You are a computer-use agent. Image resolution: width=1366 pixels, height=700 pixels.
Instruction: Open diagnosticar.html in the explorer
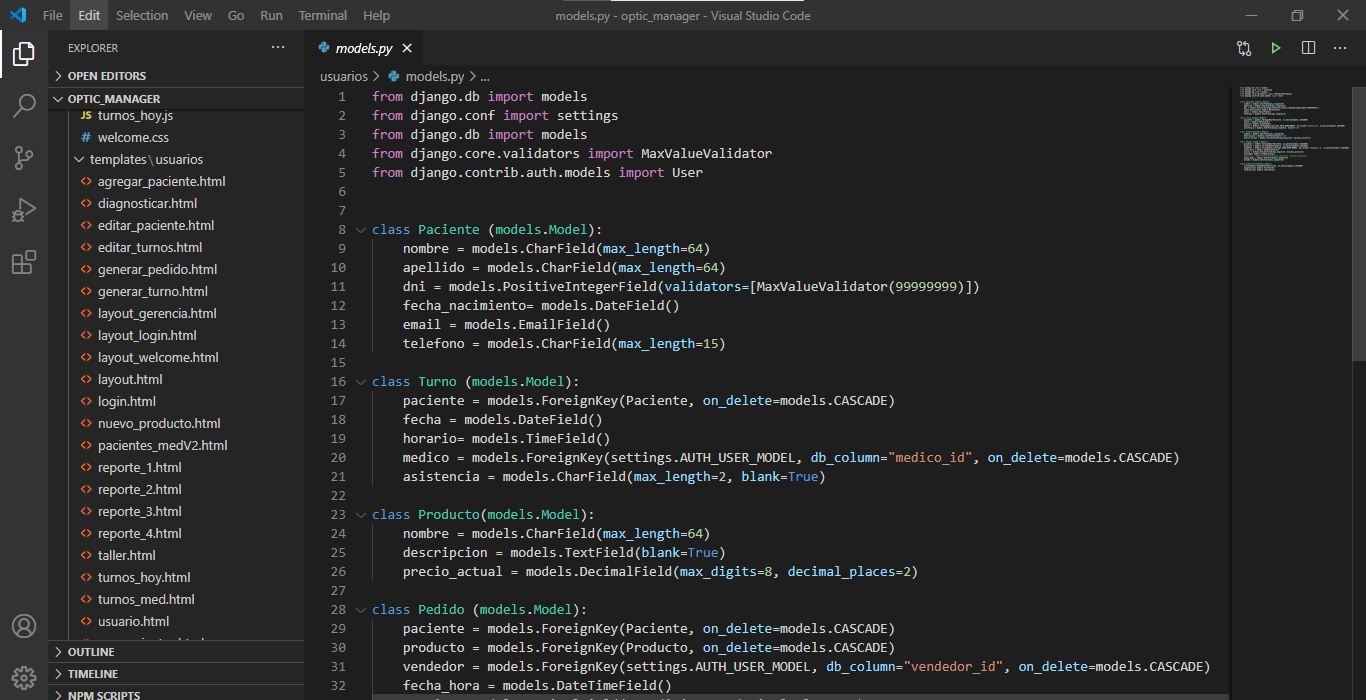[x=147, y=204]
